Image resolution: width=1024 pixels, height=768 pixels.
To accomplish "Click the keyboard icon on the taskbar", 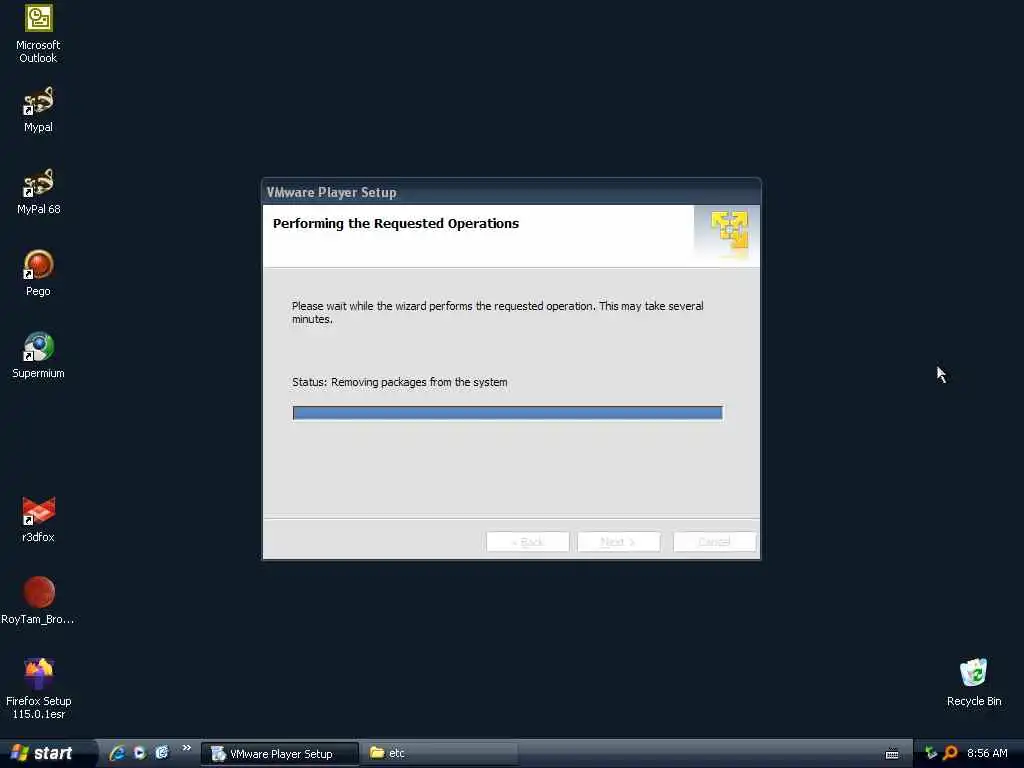I will 892,754.
